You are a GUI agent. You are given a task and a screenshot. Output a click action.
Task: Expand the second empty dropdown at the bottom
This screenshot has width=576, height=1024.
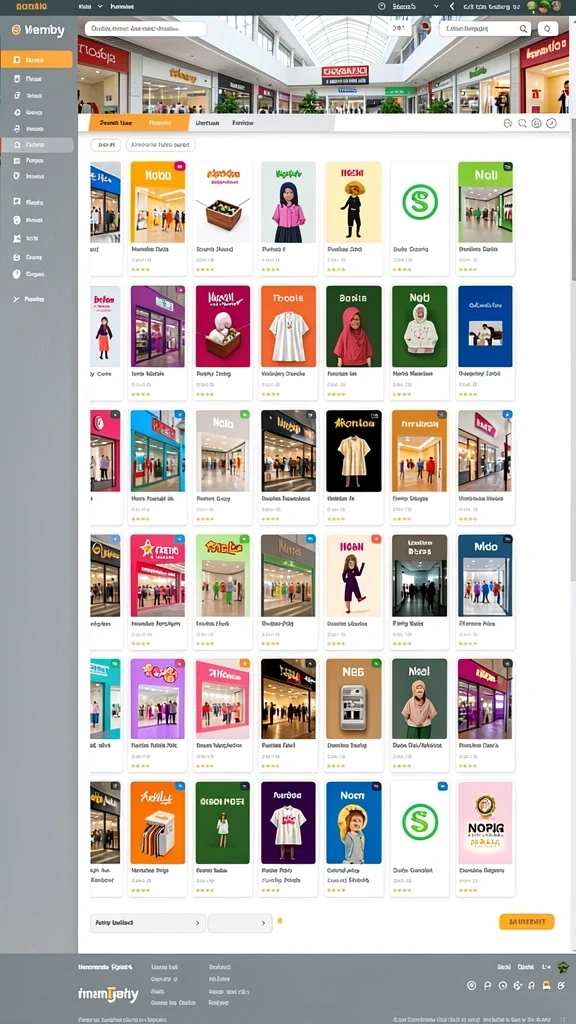240,923
